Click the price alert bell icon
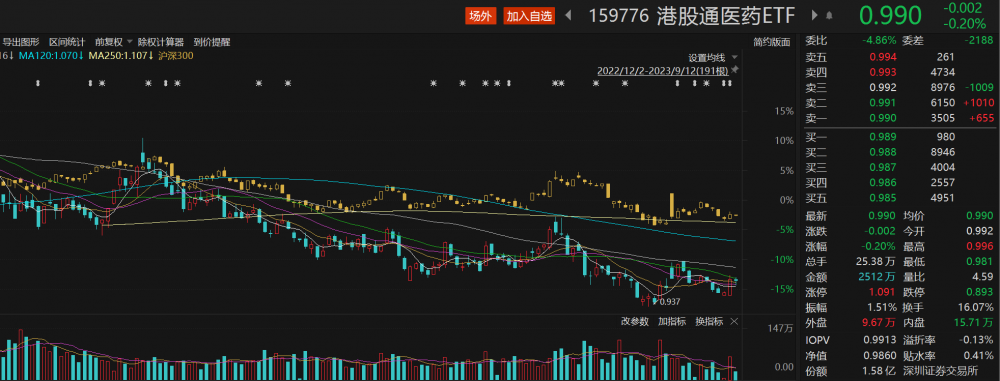Screen dimensions: 1000x381 (829, 16)
